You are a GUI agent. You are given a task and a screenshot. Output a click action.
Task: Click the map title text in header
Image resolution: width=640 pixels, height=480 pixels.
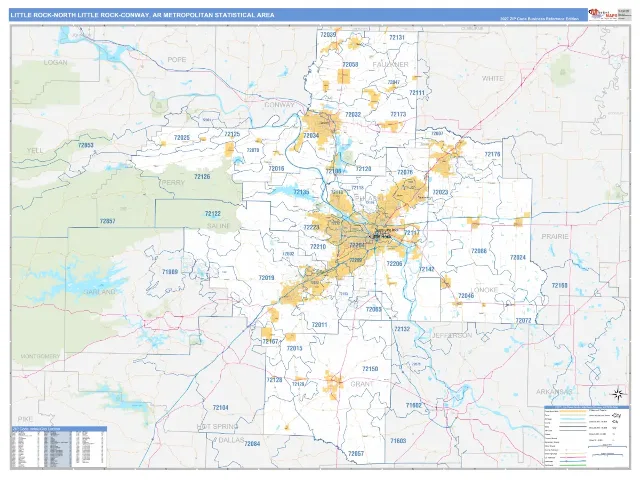pyautogui.click(x=142, y=15)
